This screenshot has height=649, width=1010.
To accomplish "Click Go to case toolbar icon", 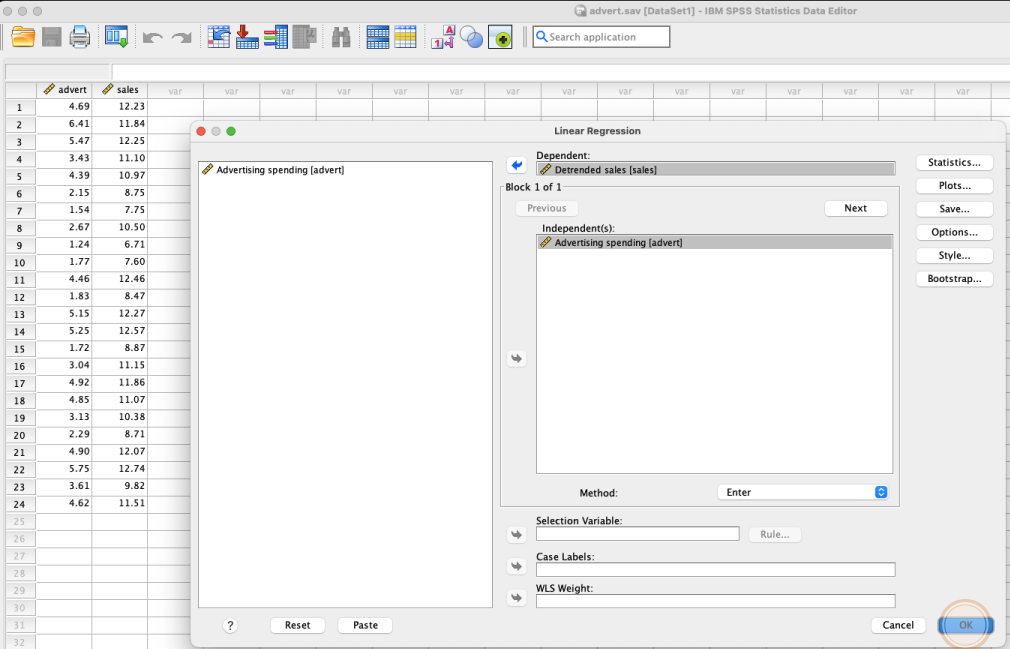I will click(x=219, y=37).
